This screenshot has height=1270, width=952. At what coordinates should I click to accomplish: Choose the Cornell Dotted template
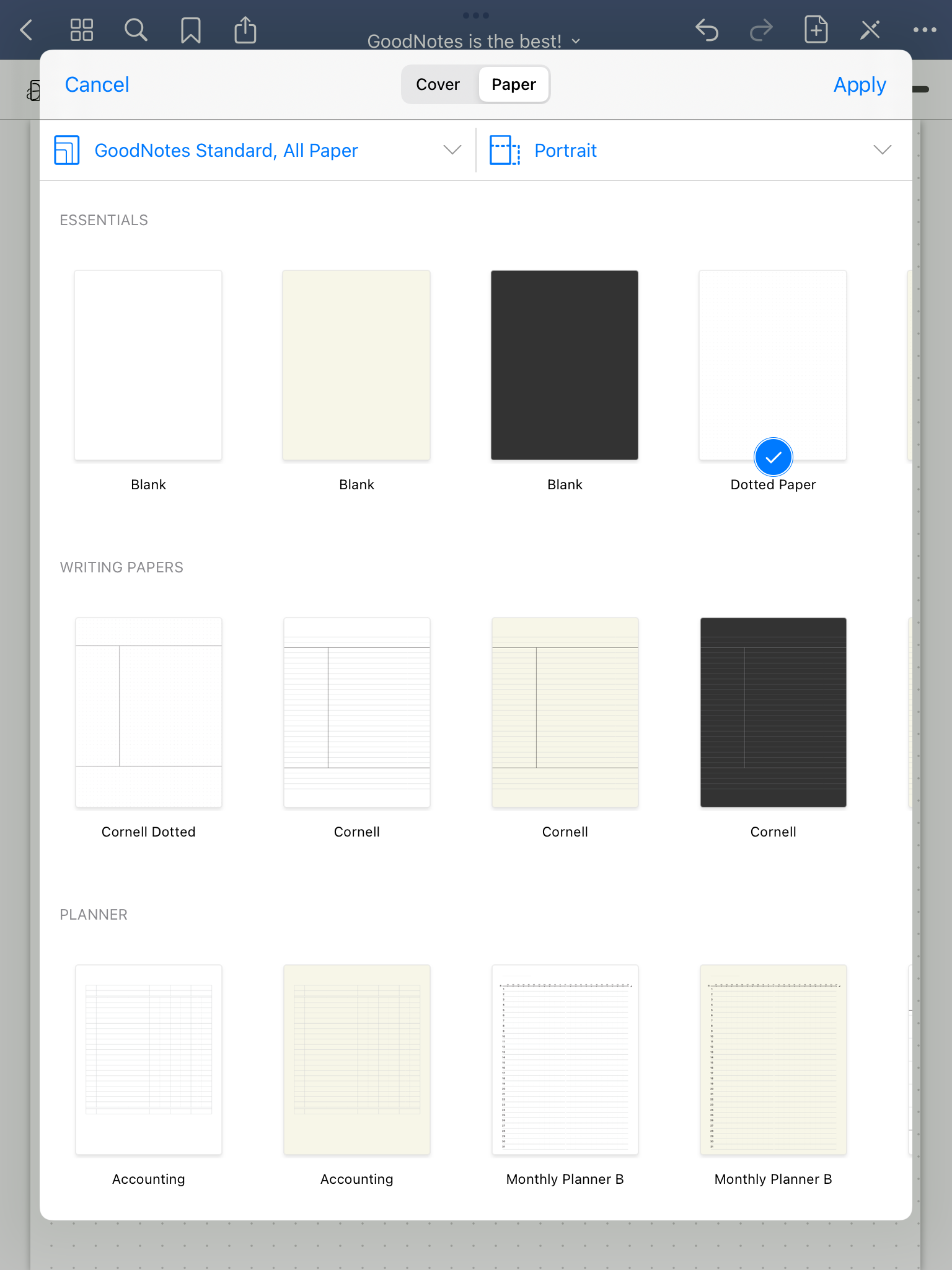148,713
